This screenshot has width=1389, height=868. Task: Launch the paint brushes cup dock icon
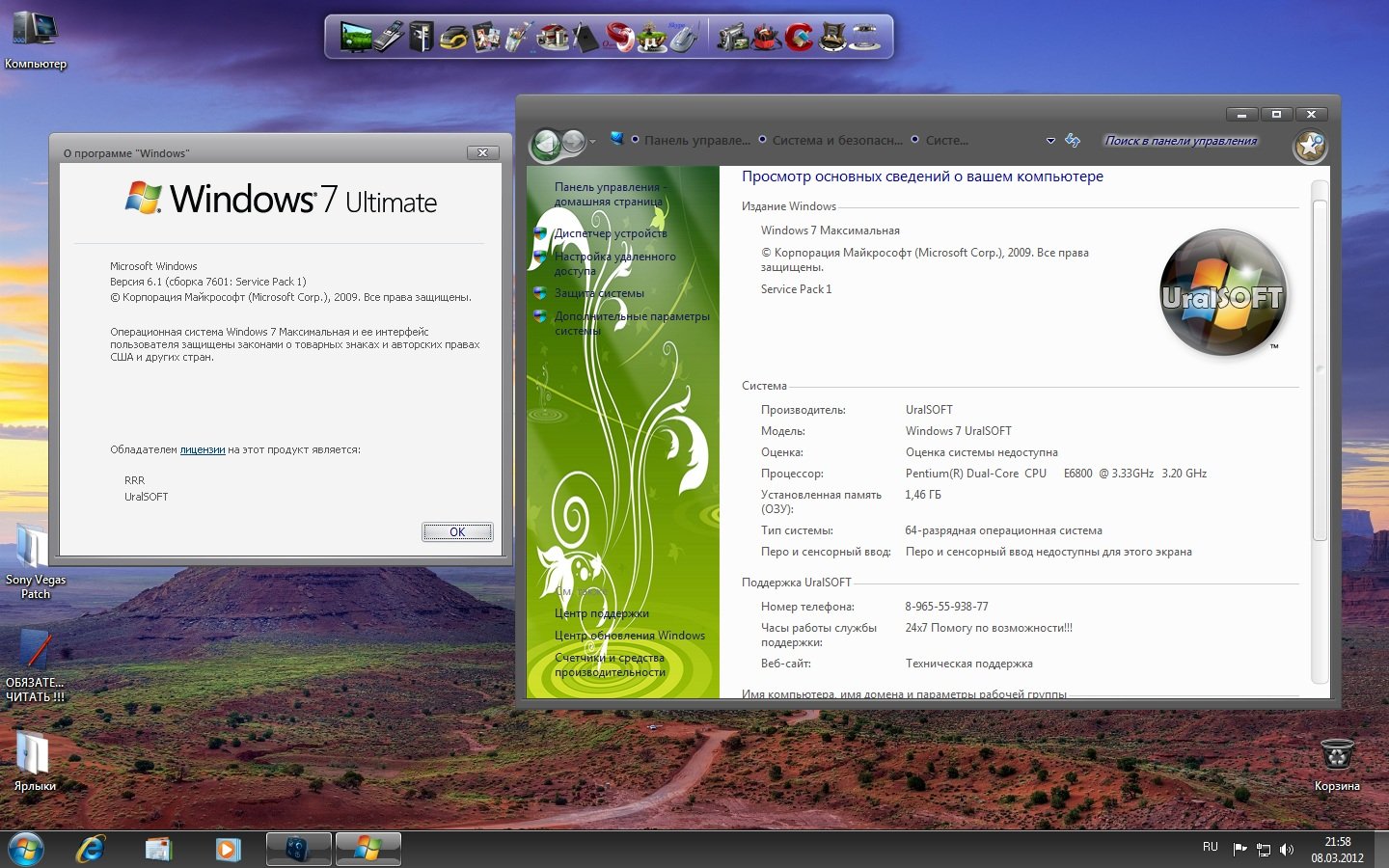pos(518,37)
